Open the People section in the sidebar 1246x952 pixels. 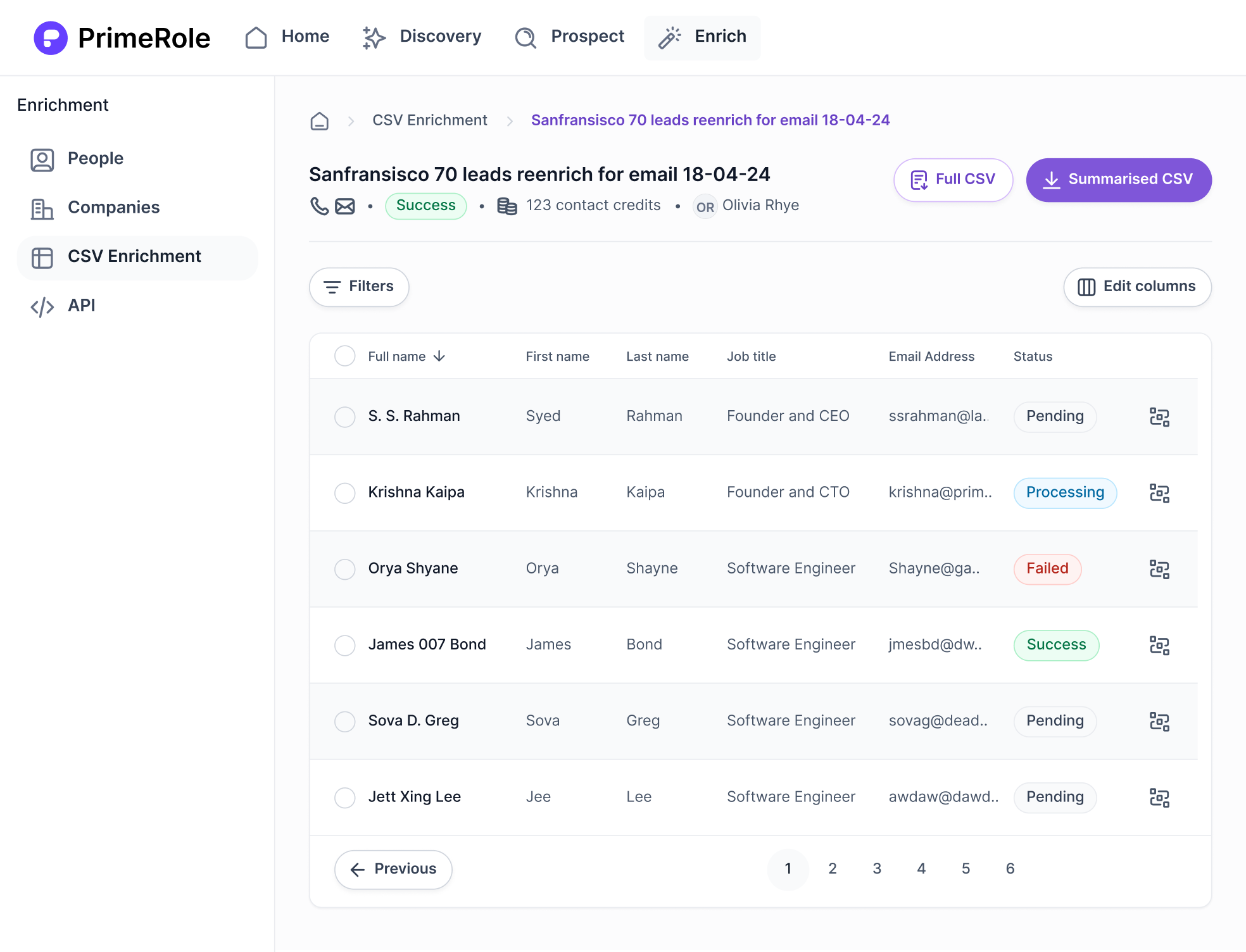pos(95,159)
